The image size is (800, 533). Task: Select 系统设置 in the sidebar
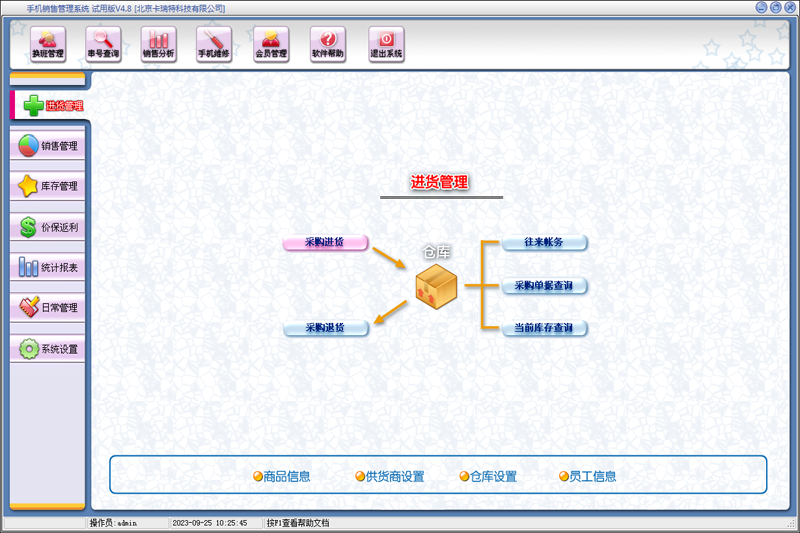point(47,349)
